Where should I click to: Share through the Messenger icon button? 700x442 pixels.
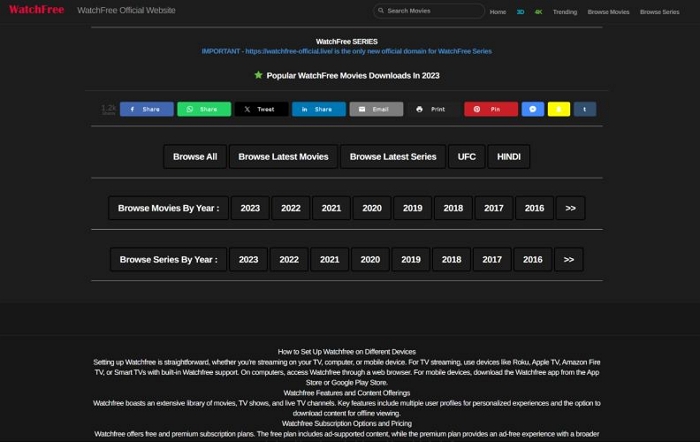(x=533, y=109)
